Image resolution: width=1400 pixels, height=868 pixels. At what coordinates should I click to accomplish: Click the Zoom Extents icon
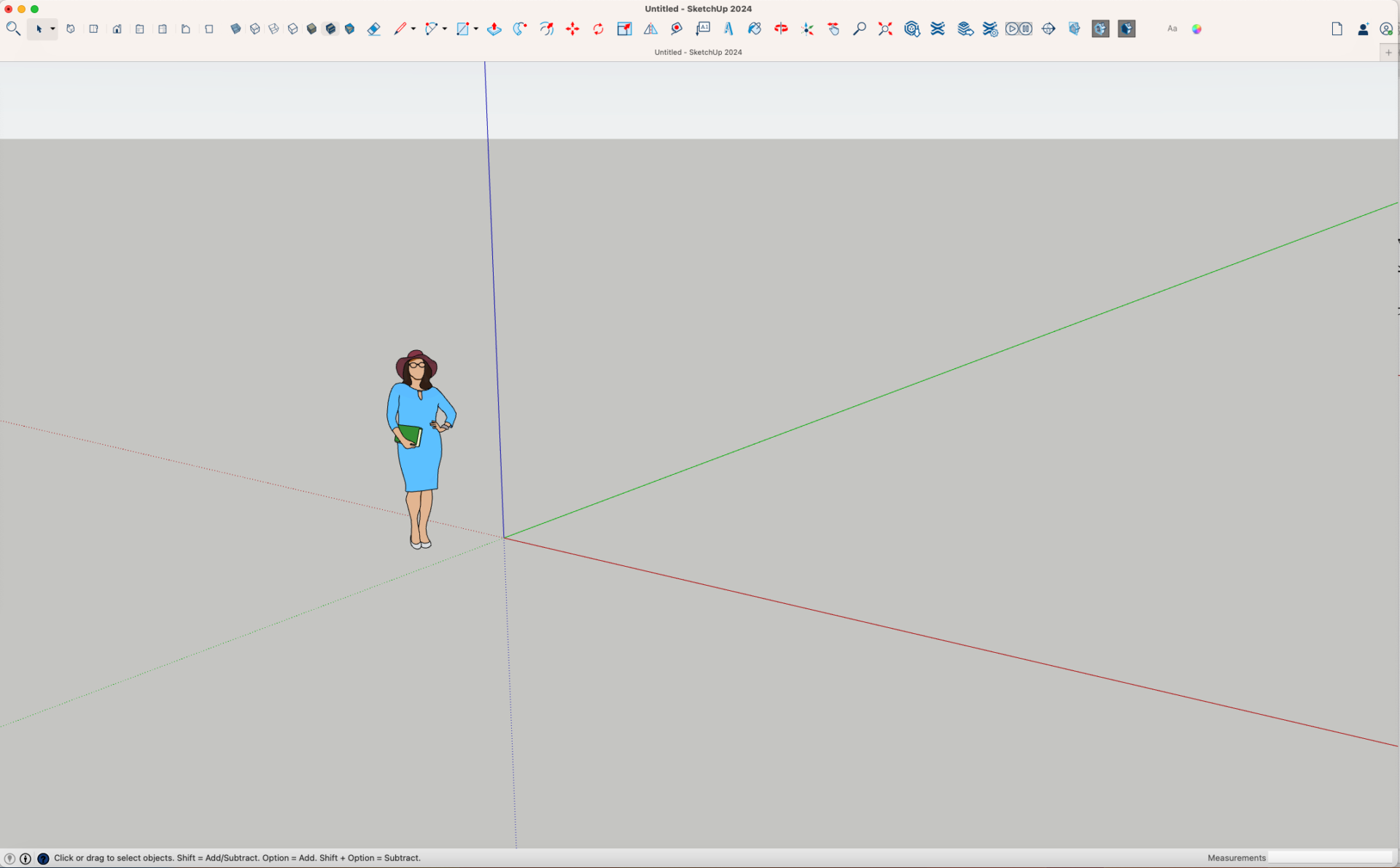tap(885, 29)
